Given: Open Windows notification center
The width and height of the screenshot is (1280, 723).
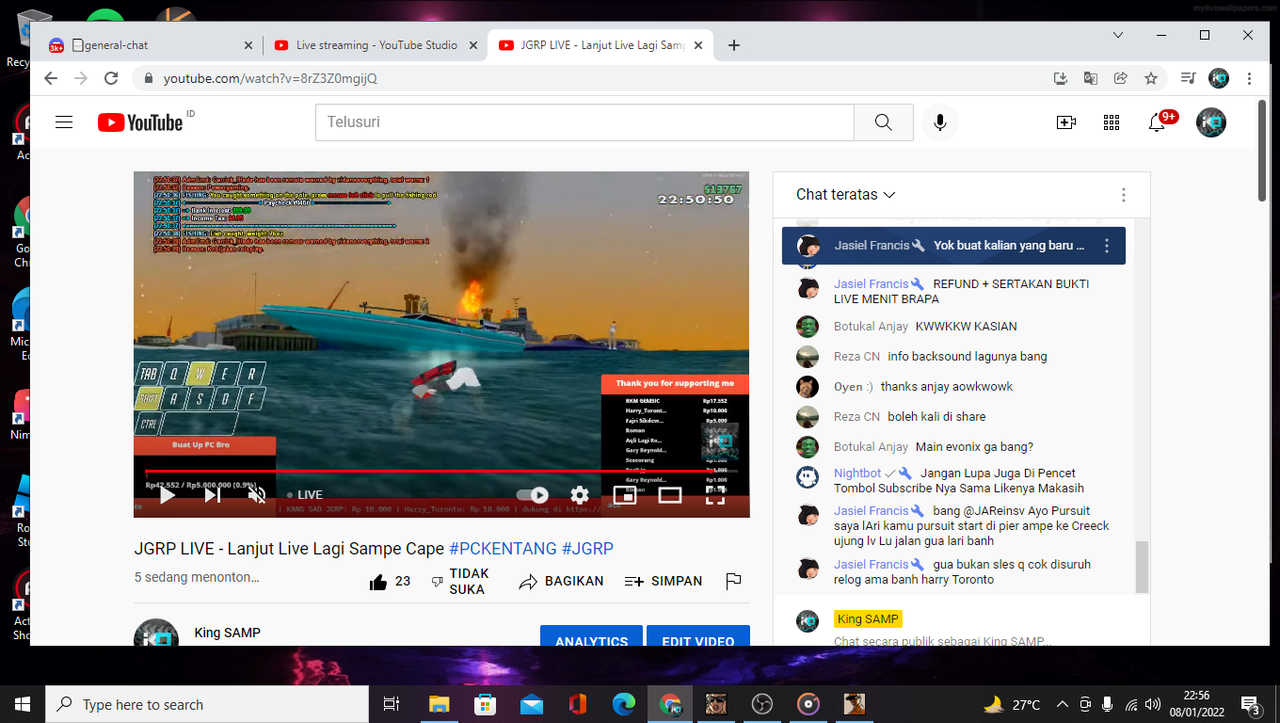Looking at the screenshot, I should click(1249, 704).
